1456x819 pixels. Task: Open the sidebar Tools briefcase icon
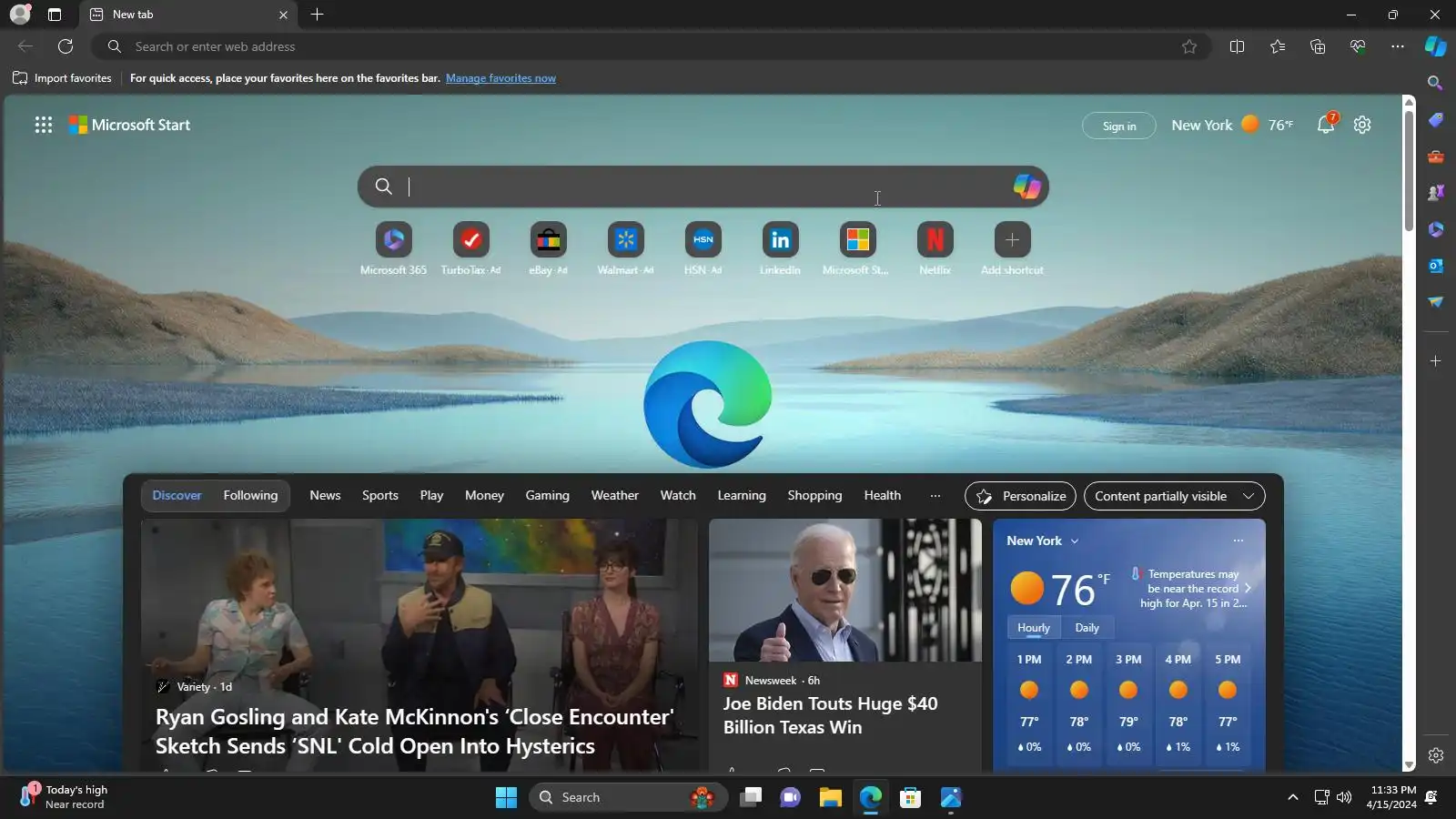[x=1435, y=157]
